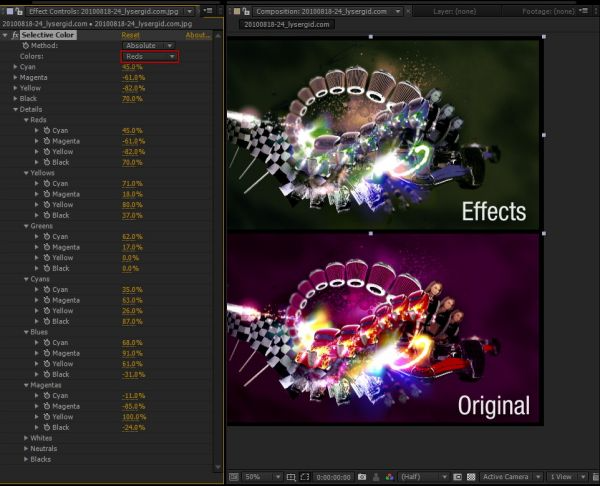Toggle the Reds Cyan stopwatch
The height and width of the screenshot is (486, 600).
pos(47,130)
